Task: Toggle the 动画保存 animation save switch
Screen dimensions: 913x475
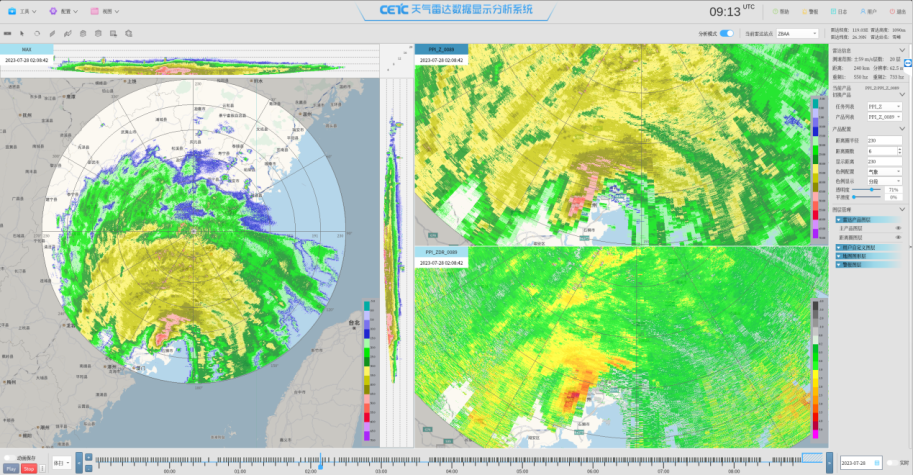Action: coord(9,458)
